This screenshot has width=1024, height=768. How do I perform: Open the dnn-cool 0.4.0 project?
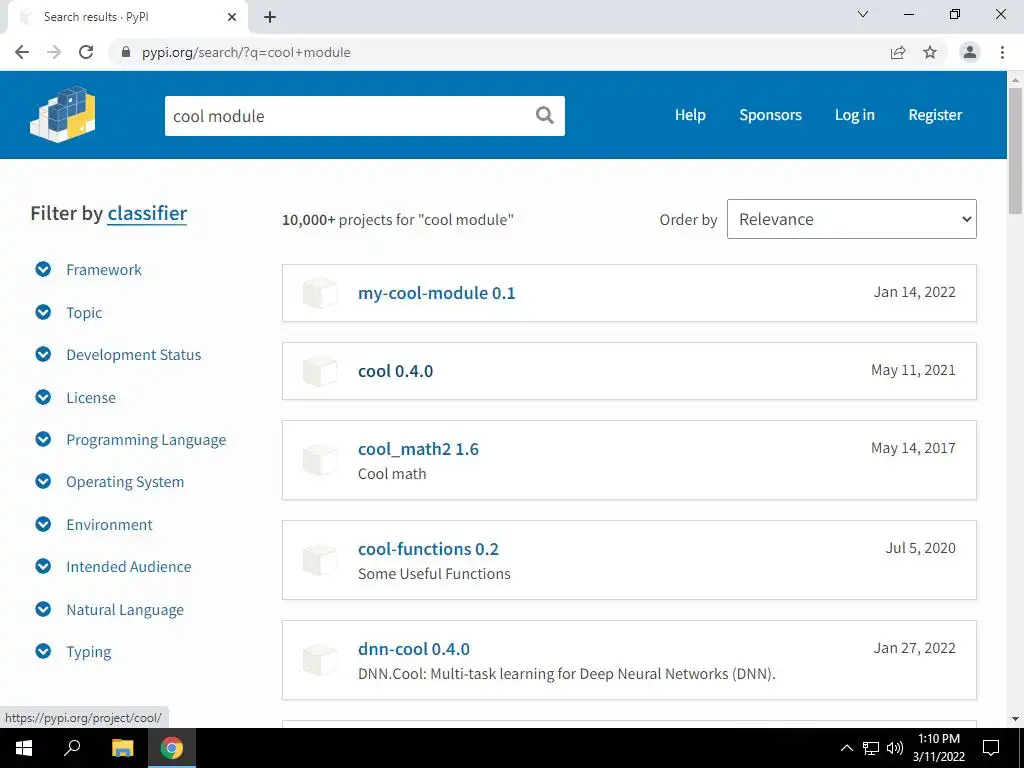coord(413,649)
